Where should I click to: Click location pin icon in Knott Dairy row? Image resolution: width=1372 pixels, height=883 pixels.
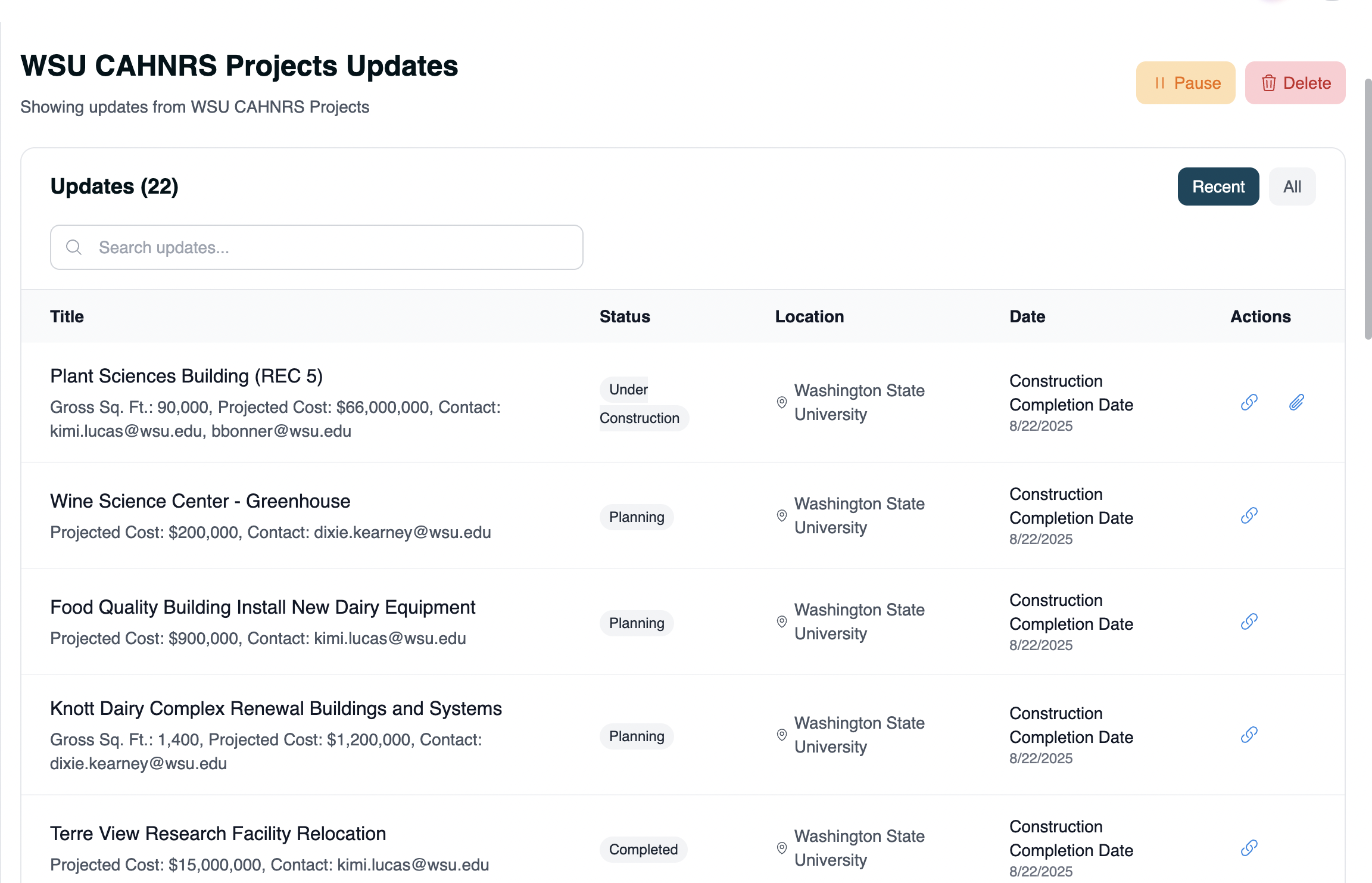[782, 735]
